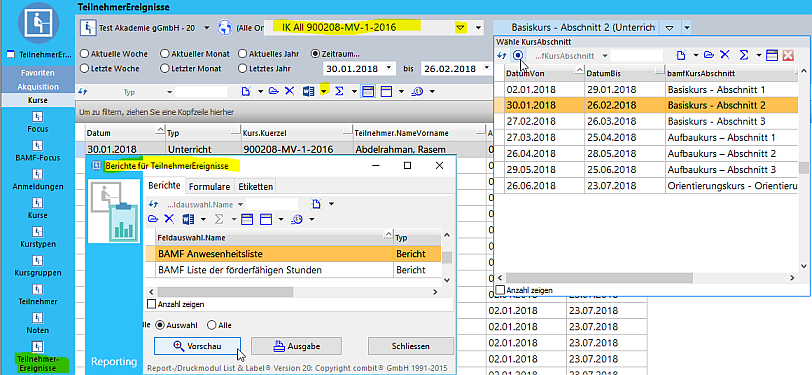Open the Test Akademie gGmbH dropdown
Screen dimensions: 812x375
click(206, 27)
